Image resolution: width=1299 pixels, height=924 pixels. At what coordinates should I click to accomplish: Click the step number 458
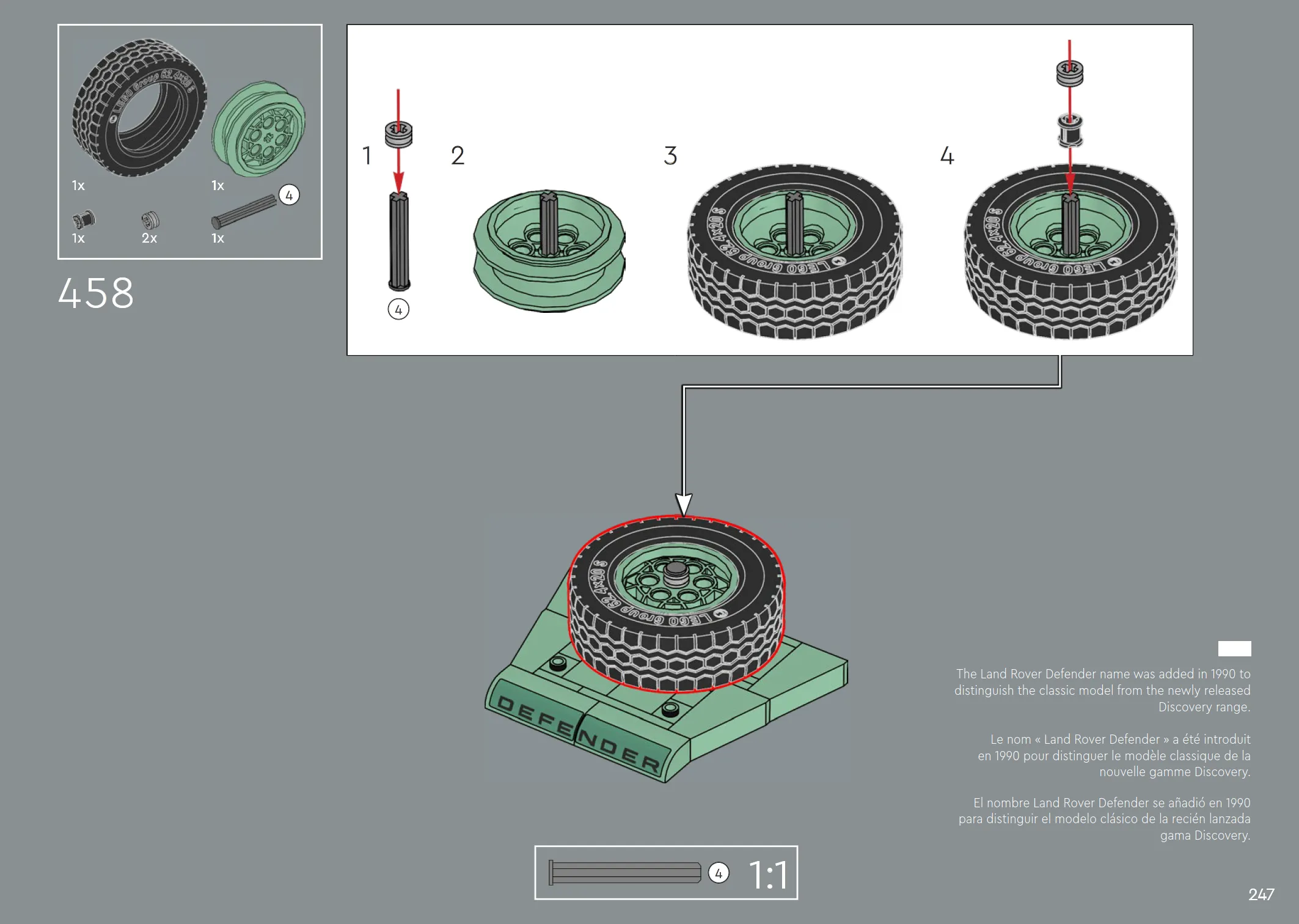(x=96, y=293)
